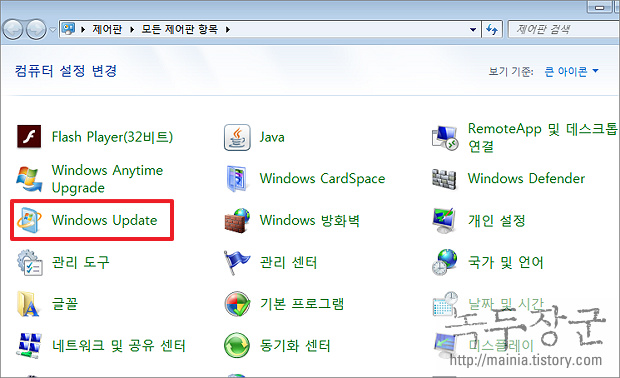
Task: Click the Windows Defender text link
Action: (x=526, y=178)
